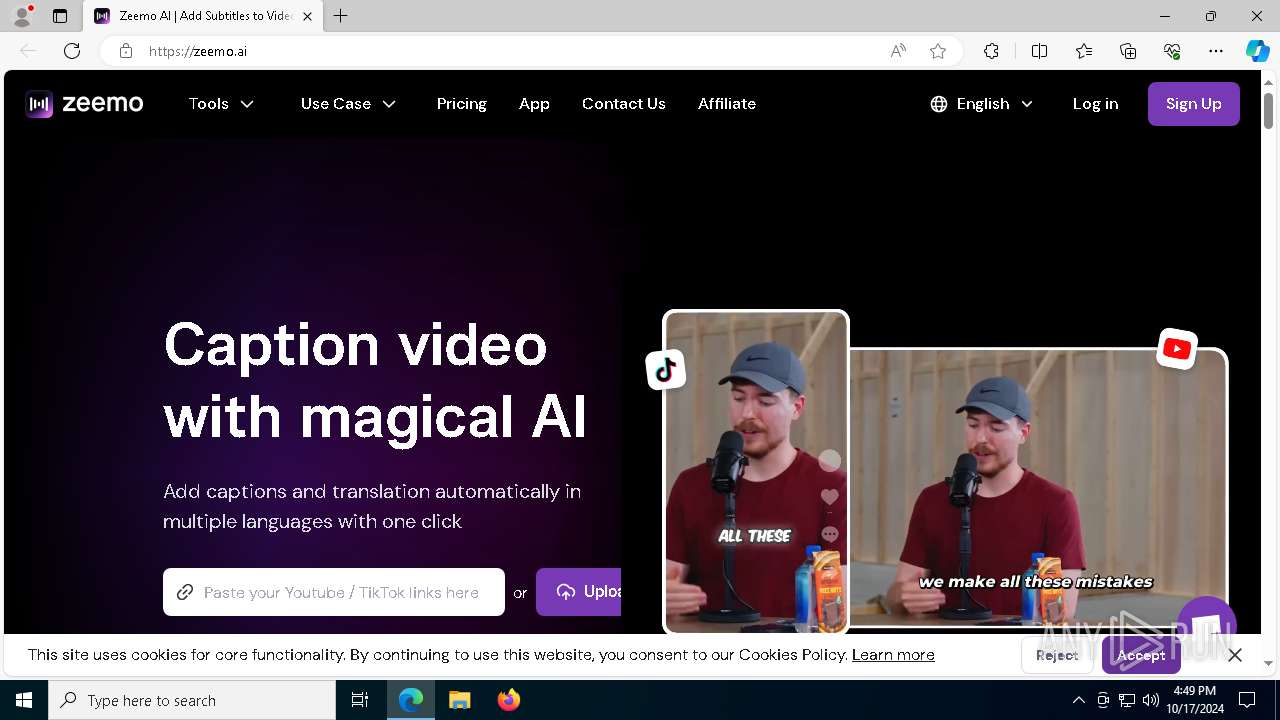
Task: Open the Contact Us page
Action: 623,104
